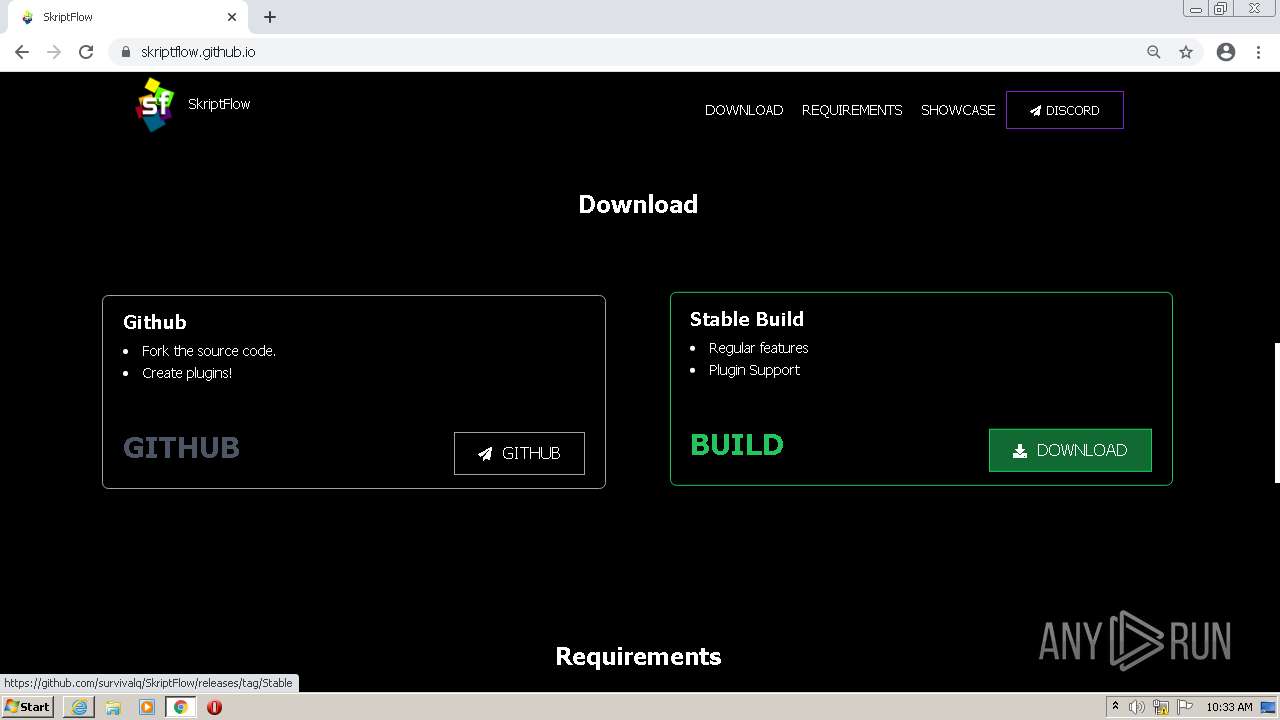1280x720 pixels.
Task: Click the SkriptFlow brand text
Action: (219, 104)
